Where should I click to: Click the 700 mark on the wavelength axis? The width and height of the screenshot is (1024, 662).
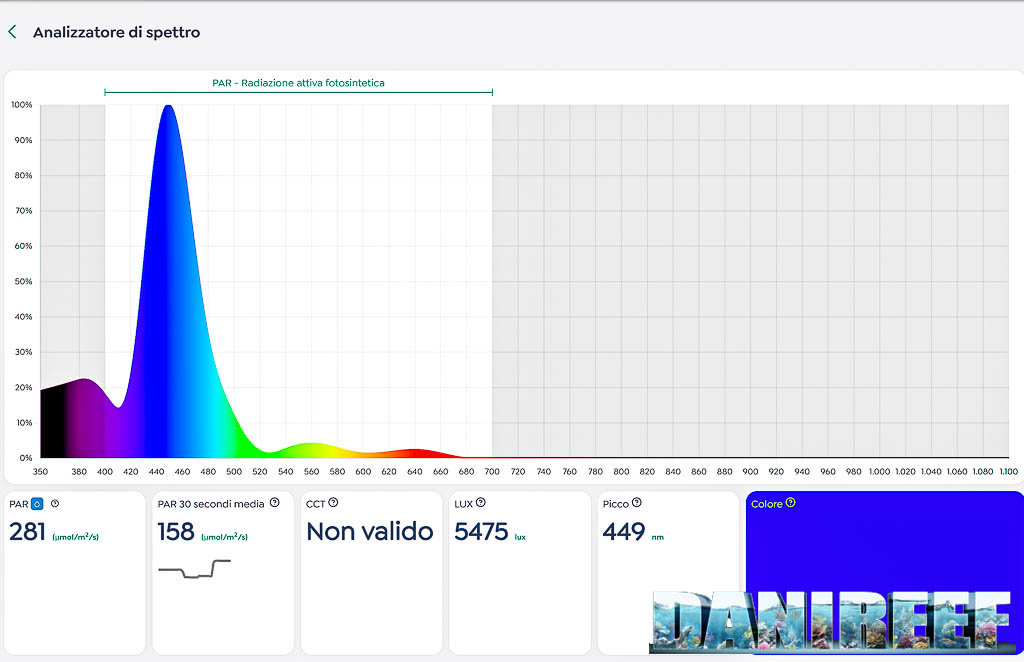[x=492, y=471]
